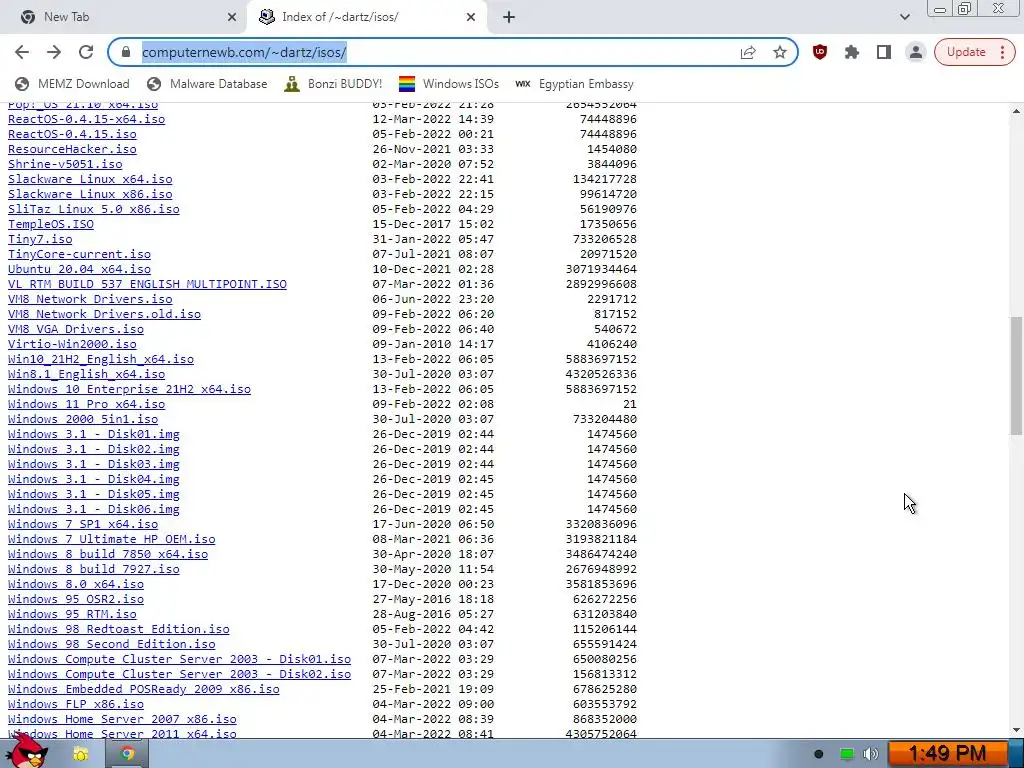
Task: Download ReactOS-0.4.15-x64.iso
Action: point(86,119)
